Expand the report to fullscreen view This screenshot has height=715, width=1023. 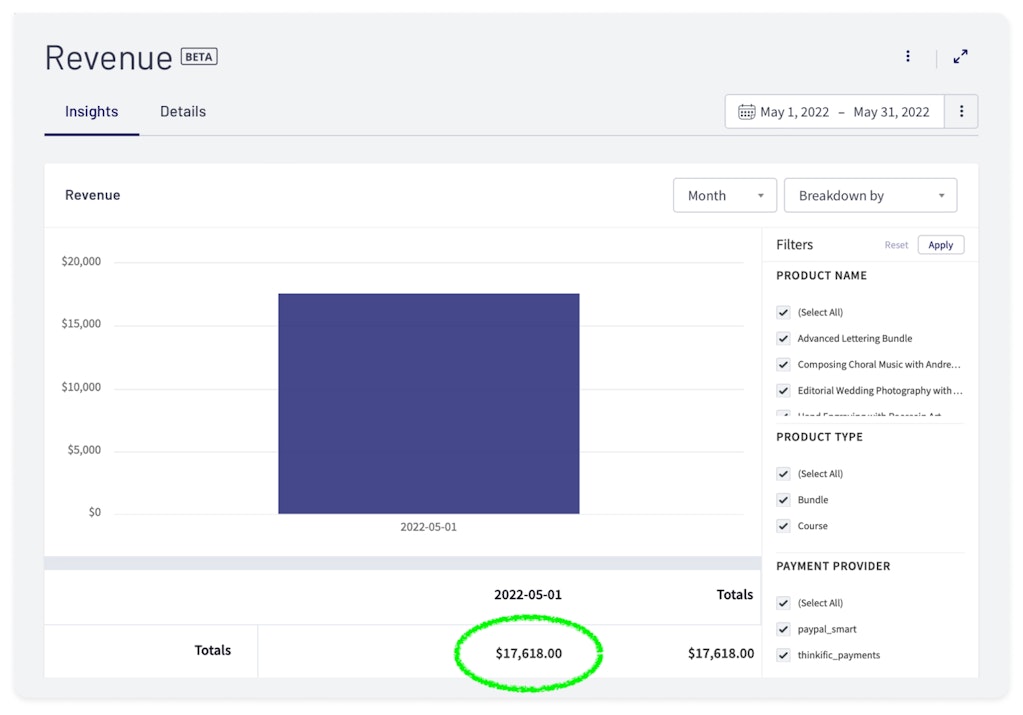pyautogui.click(x=960, y=57)
